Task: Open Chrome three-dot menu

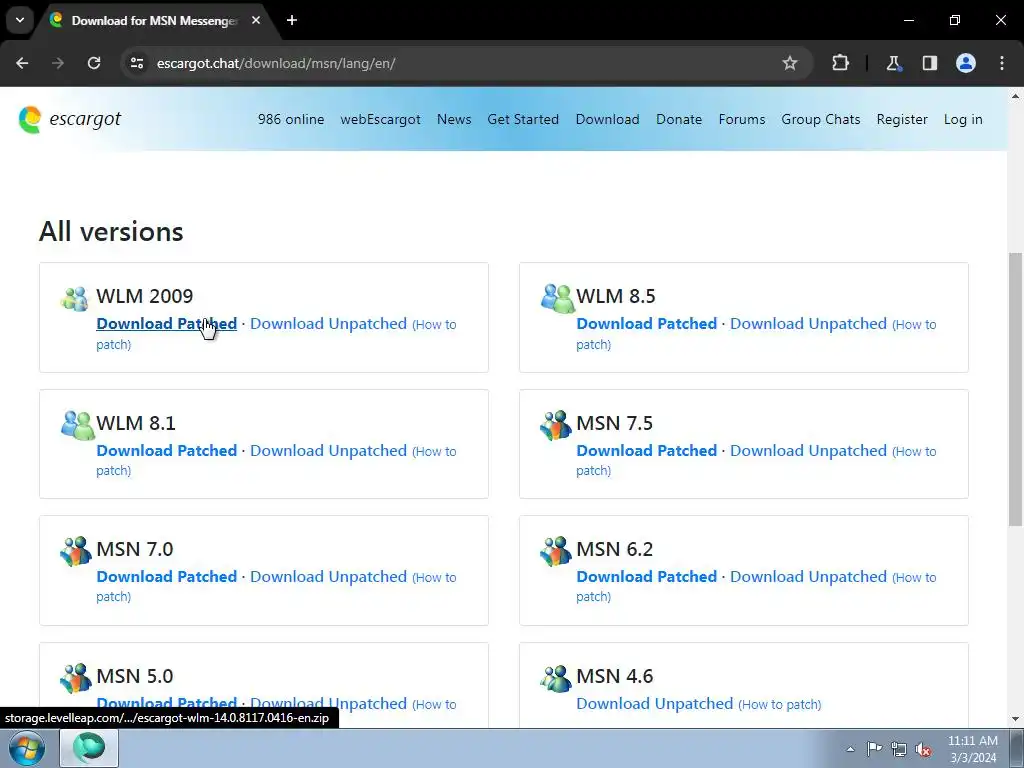Action: tap(1002, 63)
